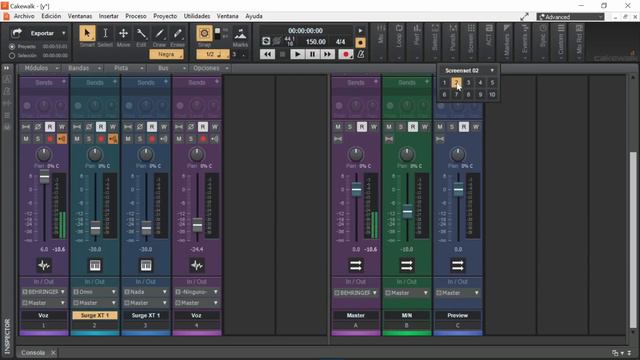640x360 pixels.
Task: Switch to the Draw tool
Action: point(159,33)
